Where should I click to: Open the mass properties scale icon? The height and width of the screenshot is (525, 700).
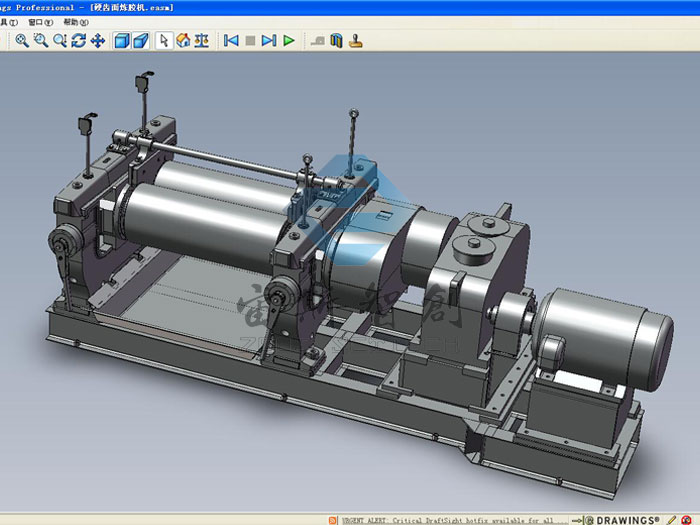click(x=202, y=41)
